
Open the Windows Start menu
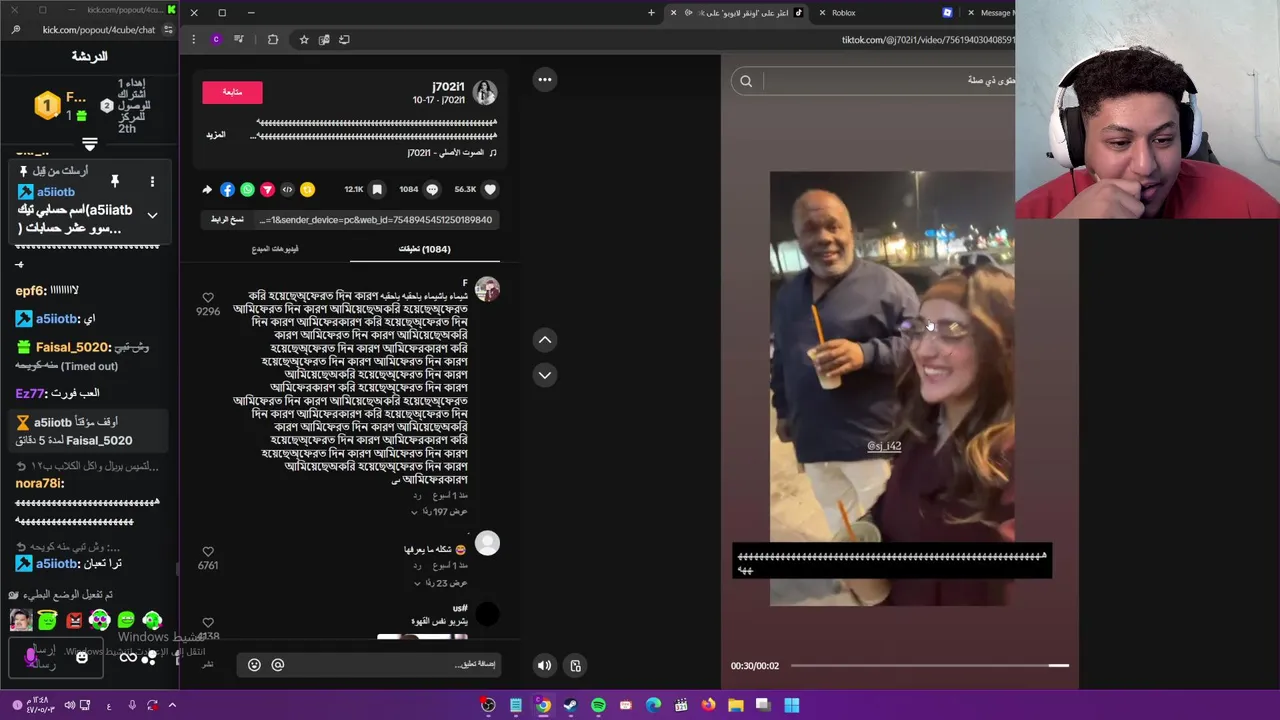[x=791, y=705]
